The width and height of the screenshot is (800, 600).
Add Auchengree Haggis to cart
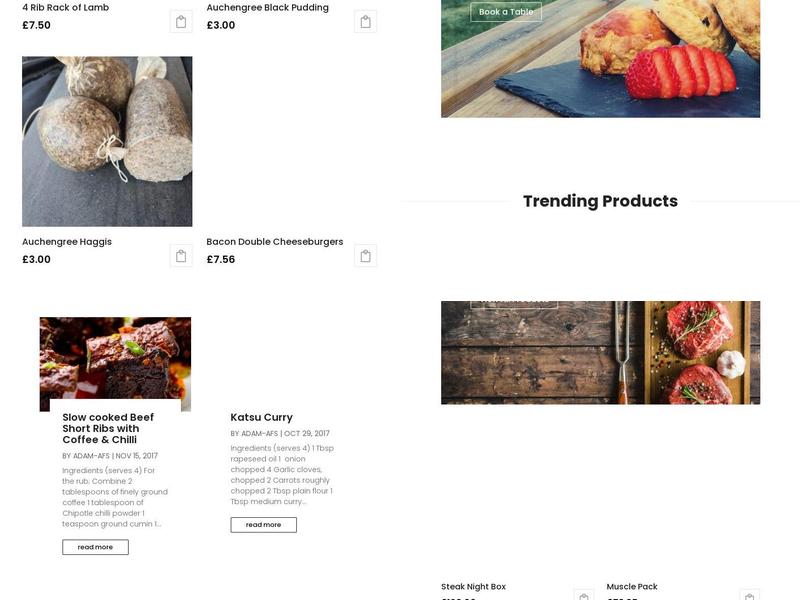click(x=181, y=256)
